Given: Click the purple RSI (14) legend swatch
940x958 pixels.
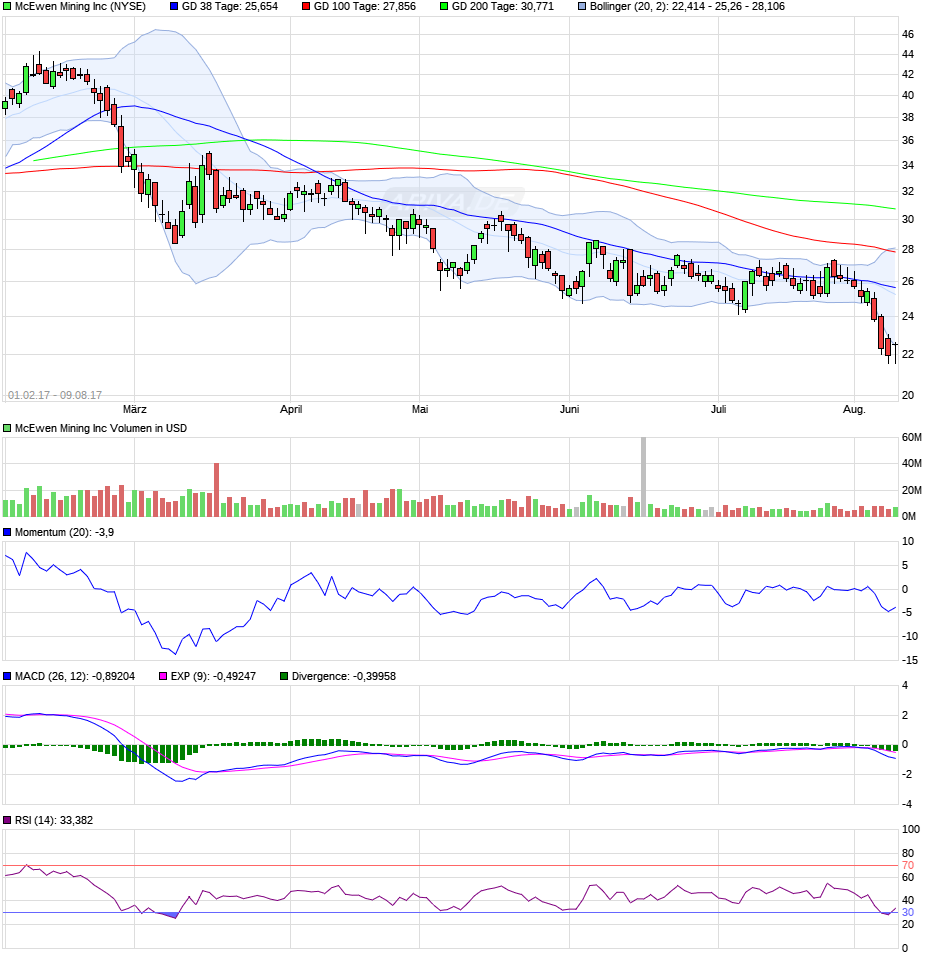Looking at the screenshot, I should point(7,820).
